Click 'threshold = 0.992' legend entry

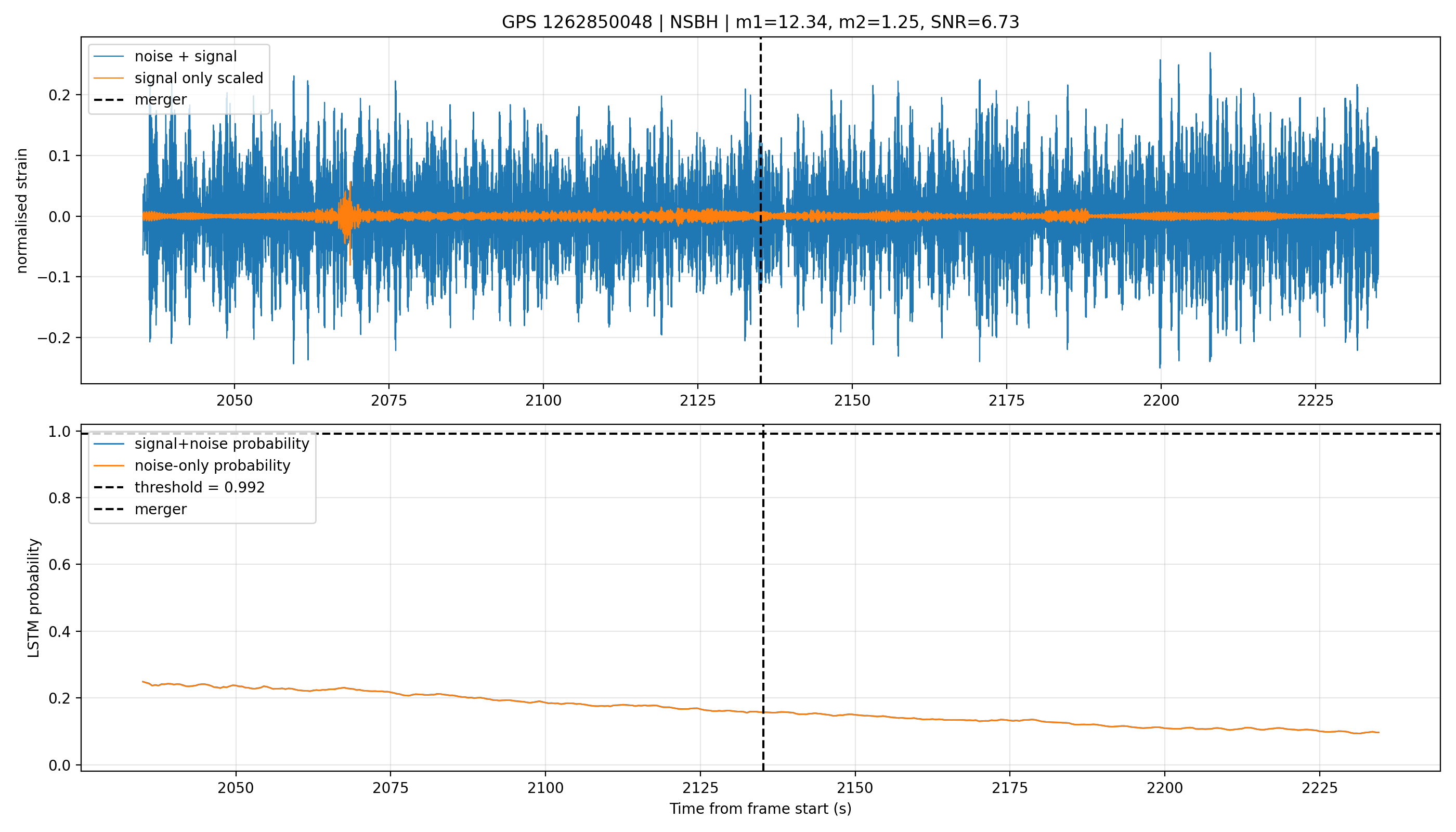click(200, 487)
